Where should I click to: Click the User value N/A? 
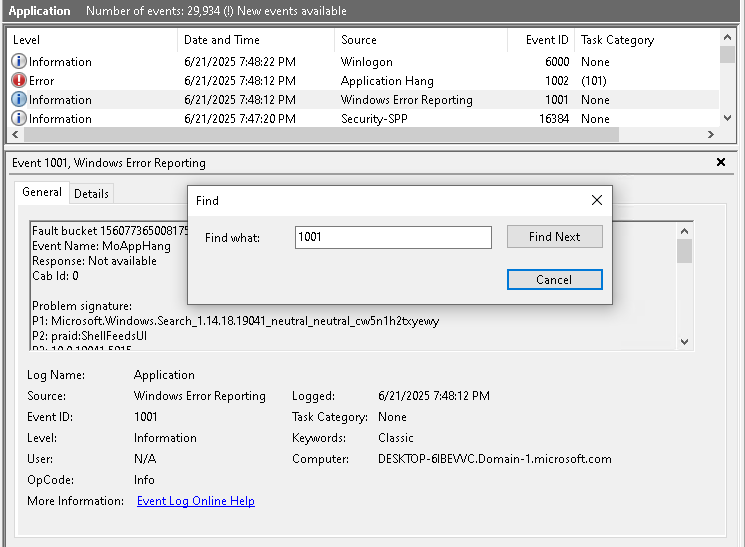(x=145, y=459)
